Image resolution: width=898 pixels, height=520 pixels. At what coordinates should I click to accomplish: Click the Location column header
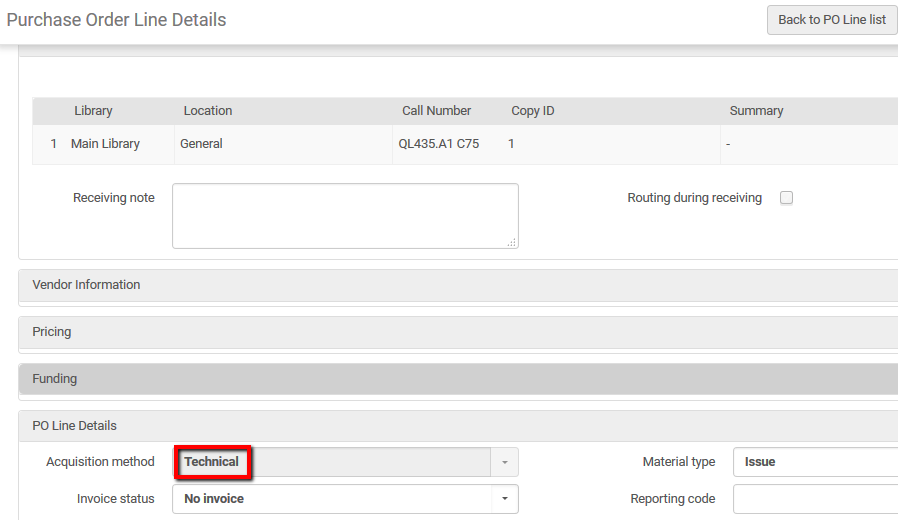tap(208, 111)
